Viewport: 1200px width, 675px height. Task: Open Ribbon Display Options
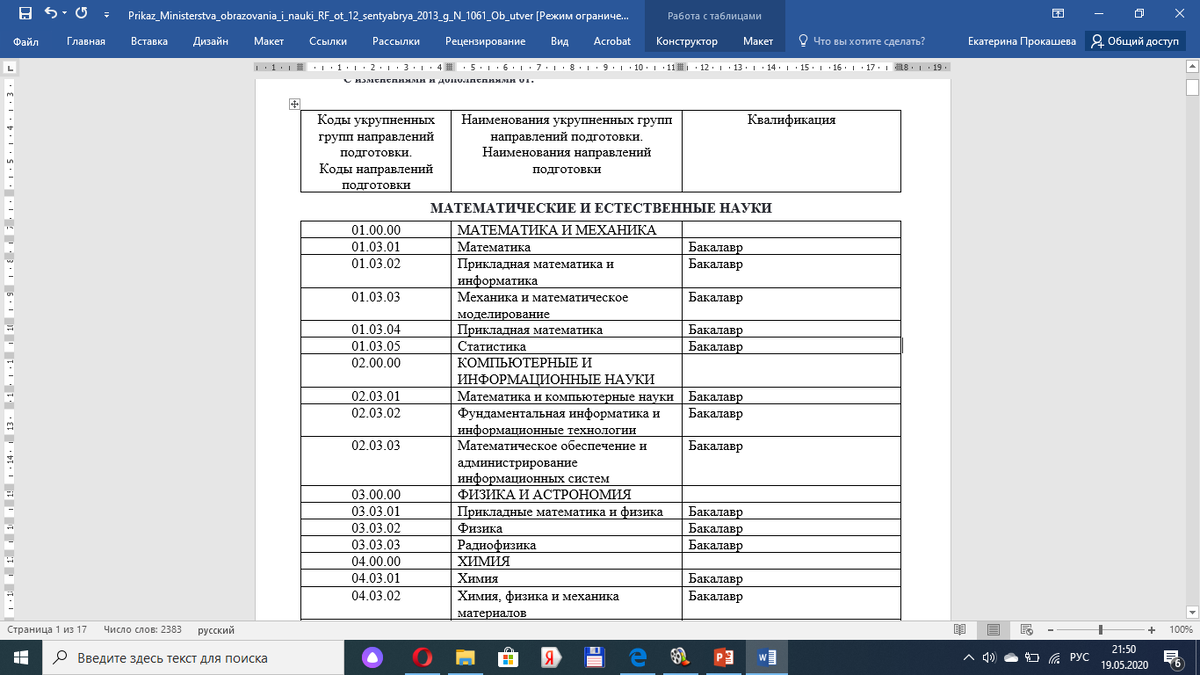(1058, 14)
